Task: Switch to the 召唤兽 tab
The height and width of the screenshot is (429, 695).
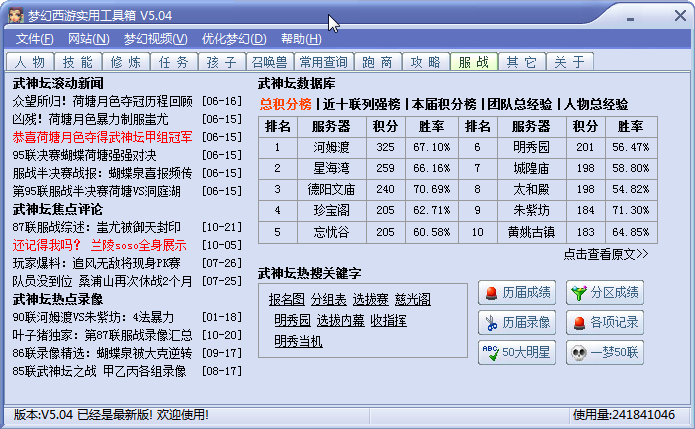Action: [270, 62]
